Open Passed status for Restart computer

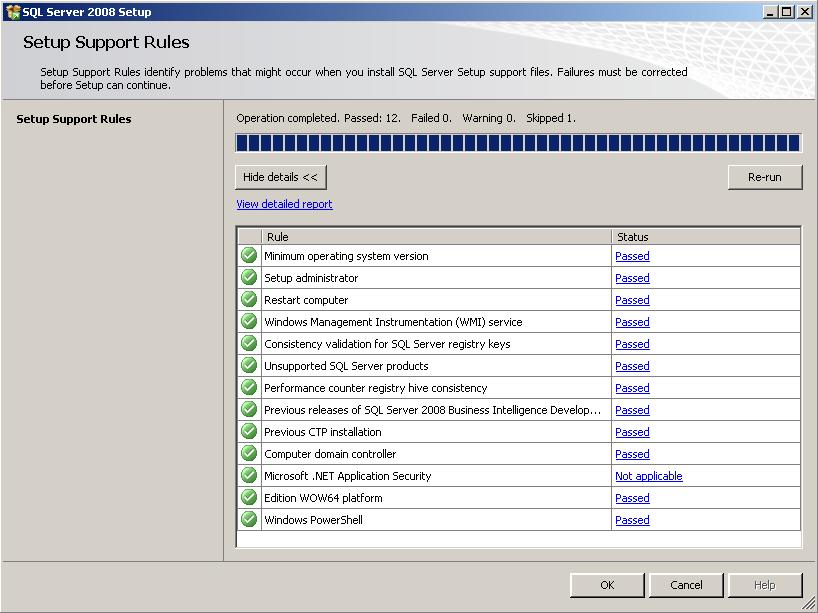tap(632, 300)
